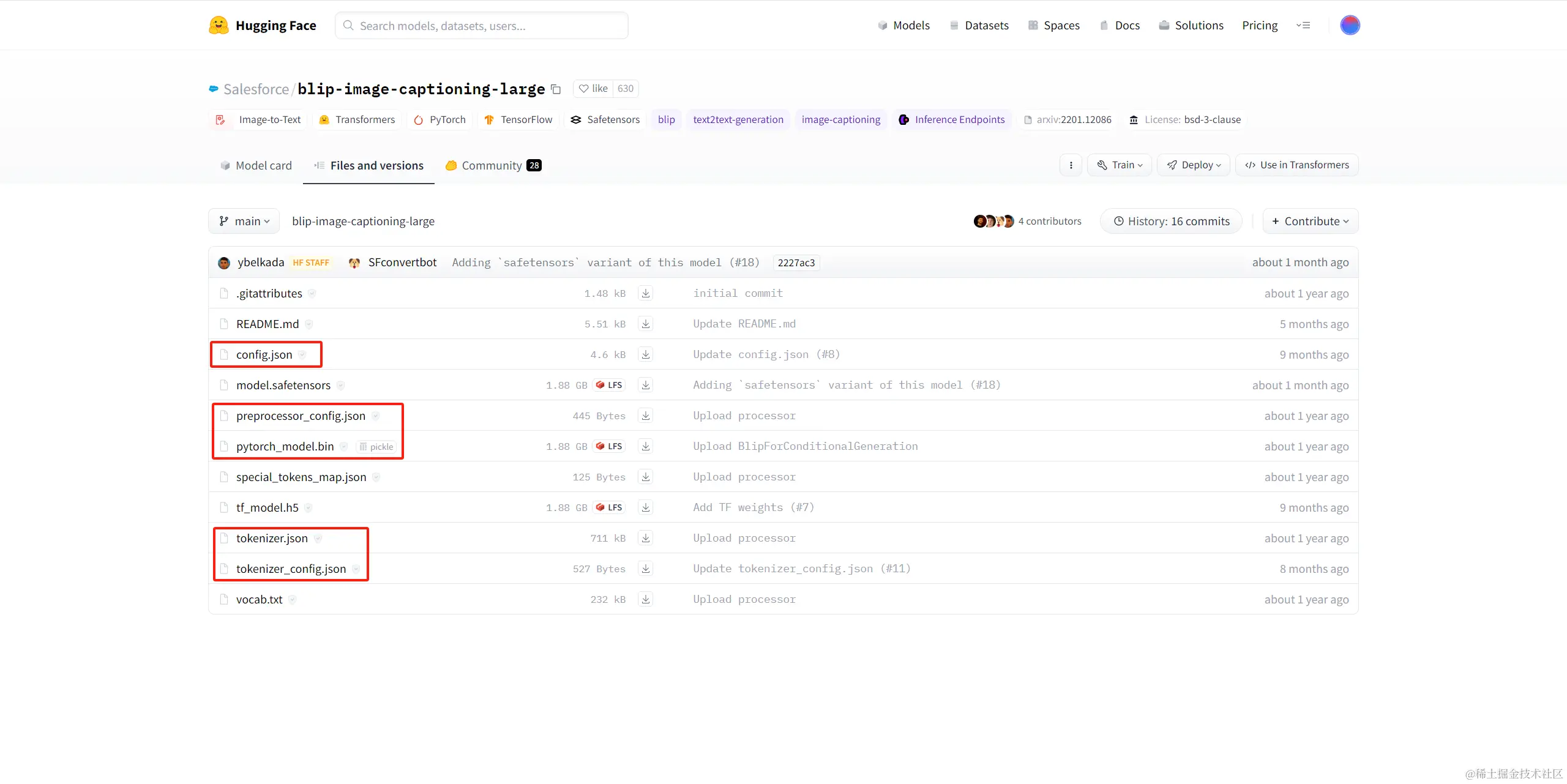Screen dimensions: 1567x784
Task: Download vocab.txt using its download icon
Action: click(645, 599)
